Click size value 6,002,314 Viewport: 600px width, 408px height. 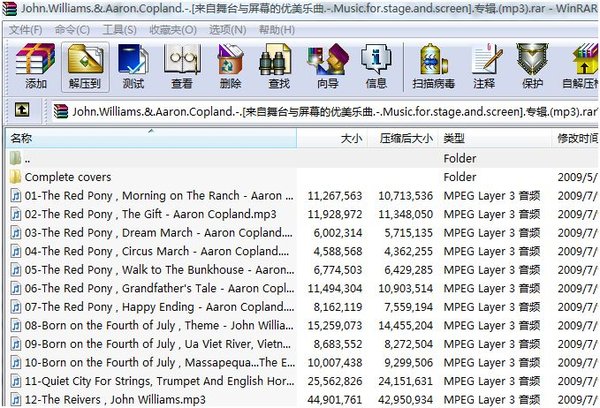coord(338,233)
